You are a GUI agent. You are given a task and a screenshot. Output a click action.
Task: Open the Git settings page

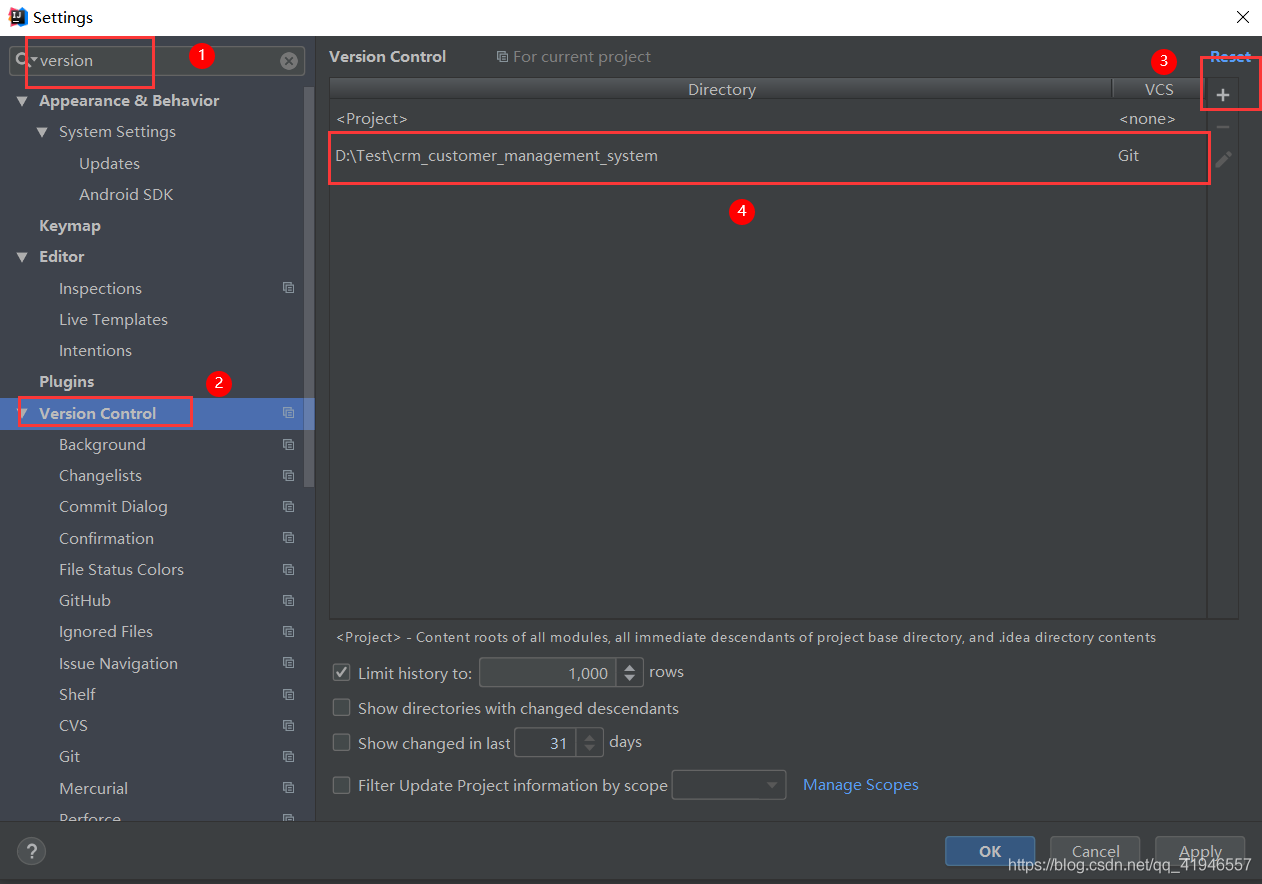tap(69, 756)
